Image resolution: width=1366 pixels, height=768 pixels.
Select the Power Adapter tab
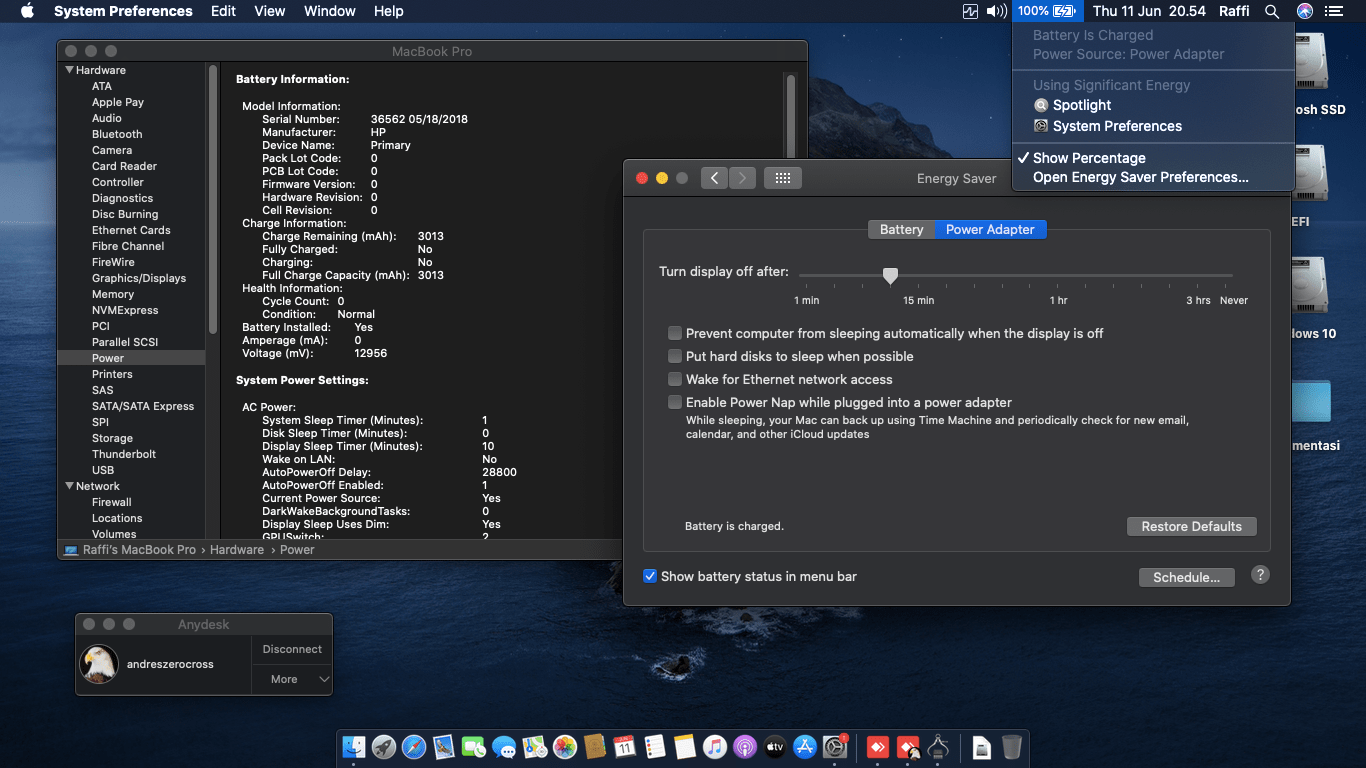[990, 229]
